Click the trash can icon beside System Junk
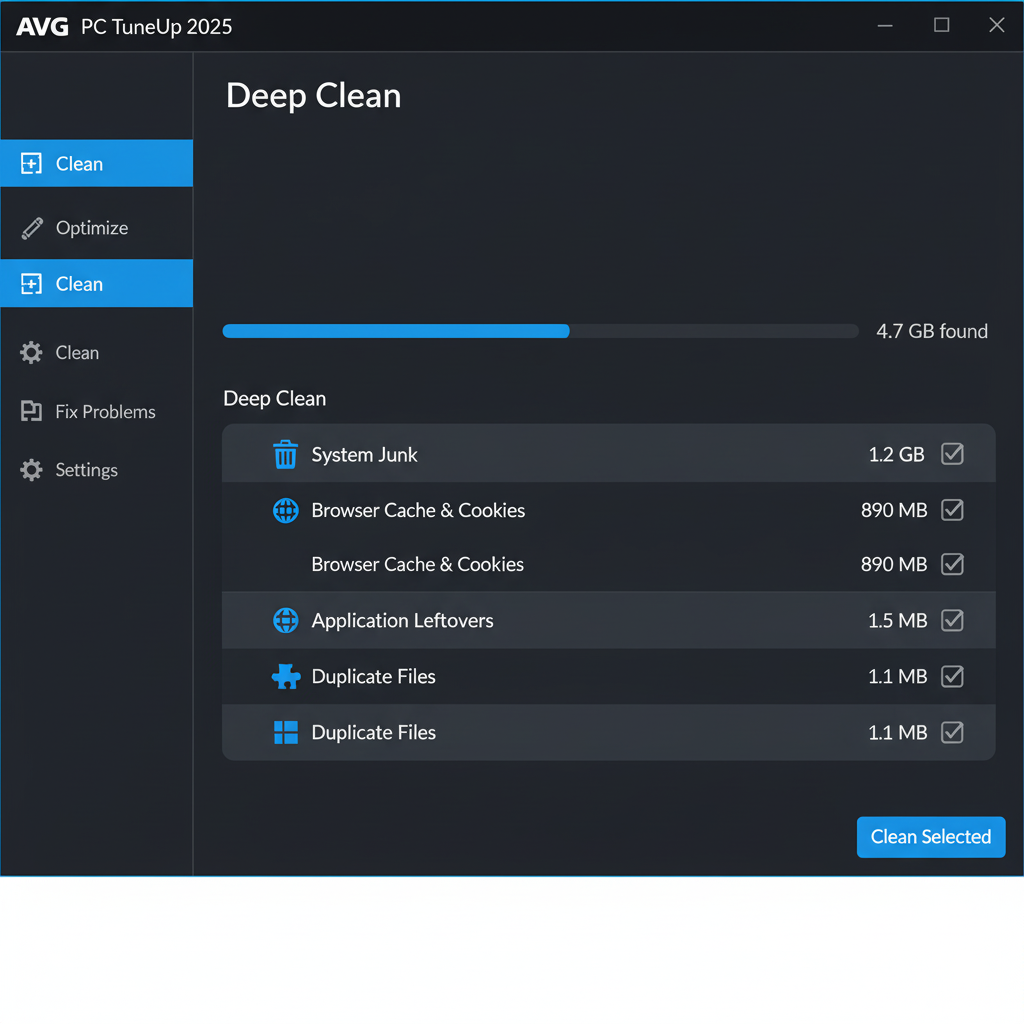 pyautogui.click(x=285, y=454)
